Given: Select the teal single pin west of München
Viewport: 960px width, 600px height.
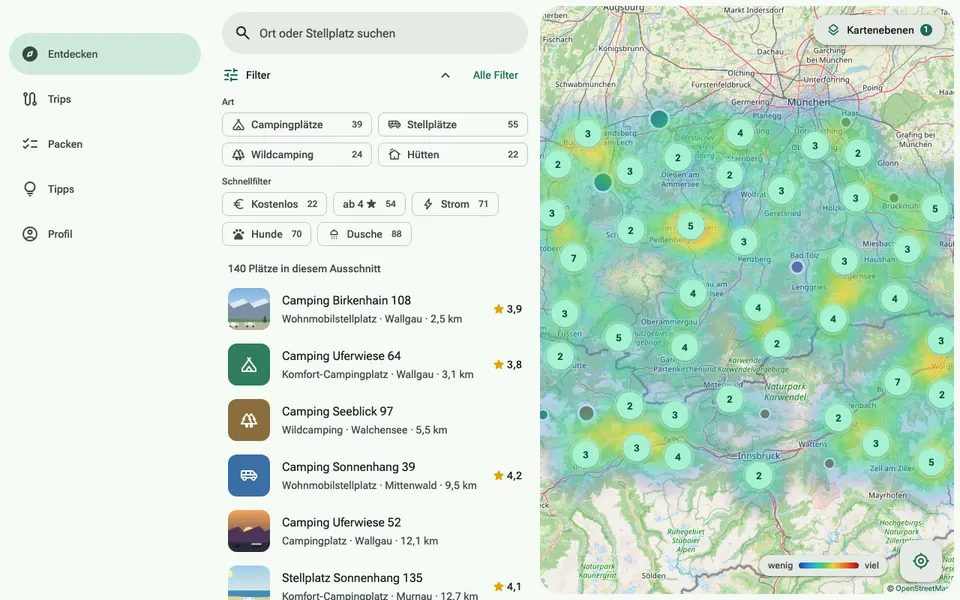Looking at the screenshot, I should pos(659,119).
